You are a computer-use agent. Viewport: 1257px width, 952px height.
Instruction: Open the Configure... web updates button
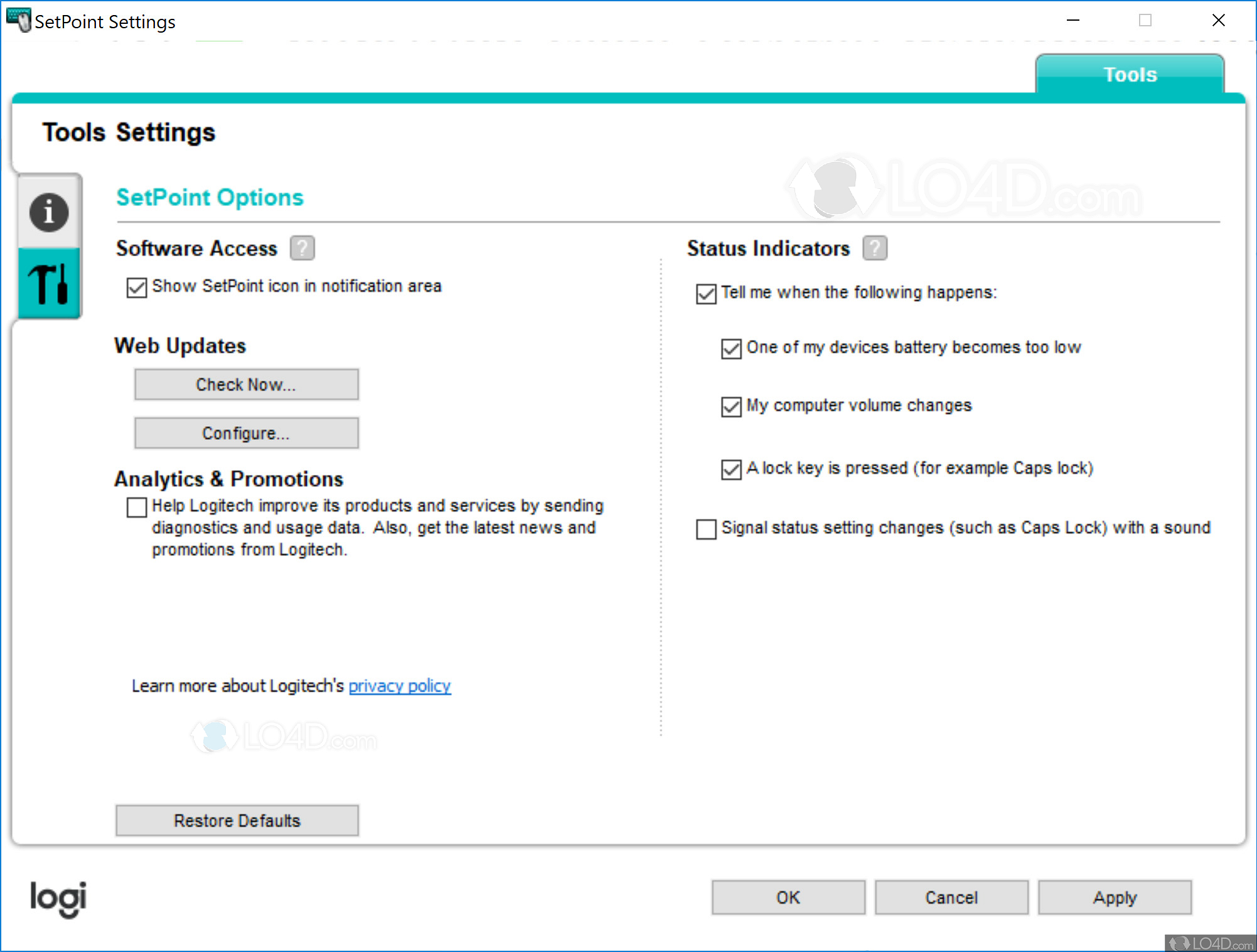(247, 433)
